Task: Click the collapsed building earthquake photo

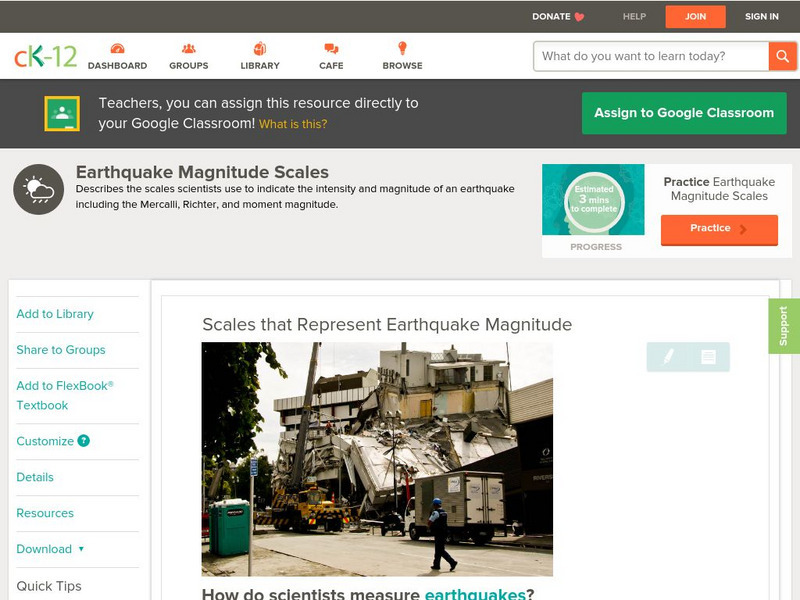Action: pos(377,459)
